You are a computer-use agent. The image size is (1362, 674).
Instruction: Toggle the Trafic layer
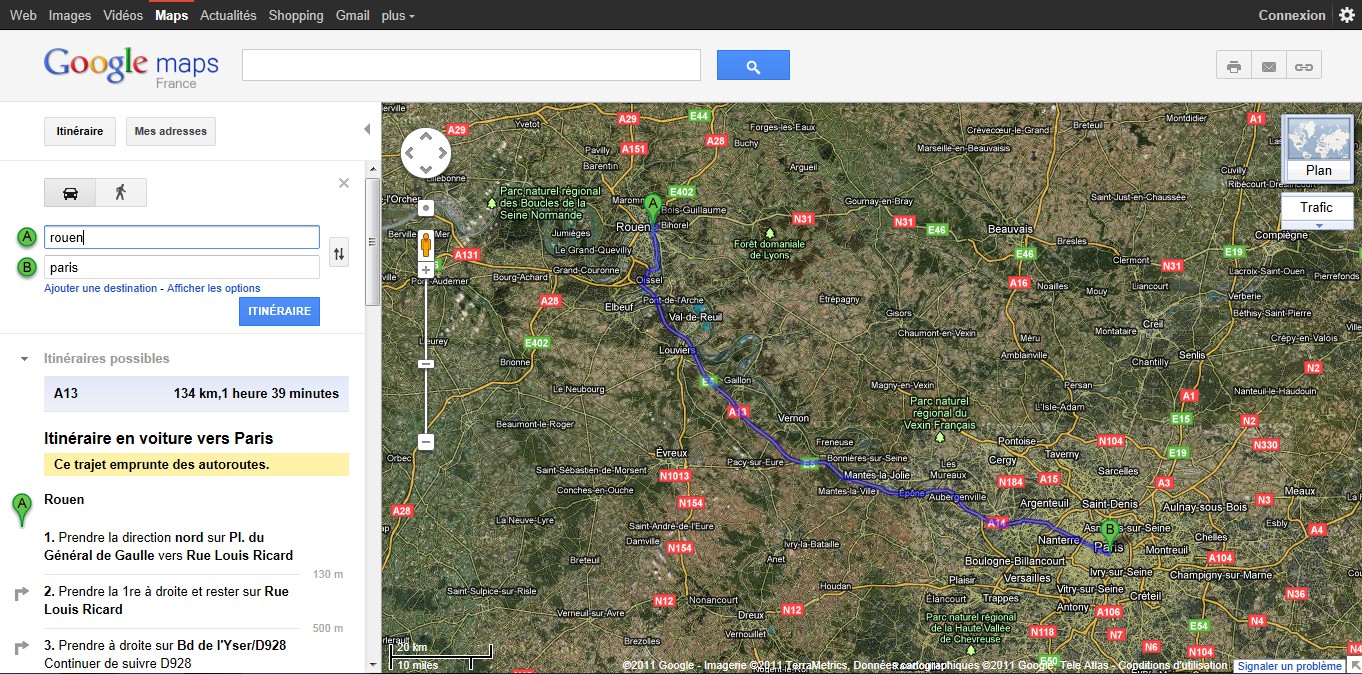pyautogui.click(x=1316, y=207)
